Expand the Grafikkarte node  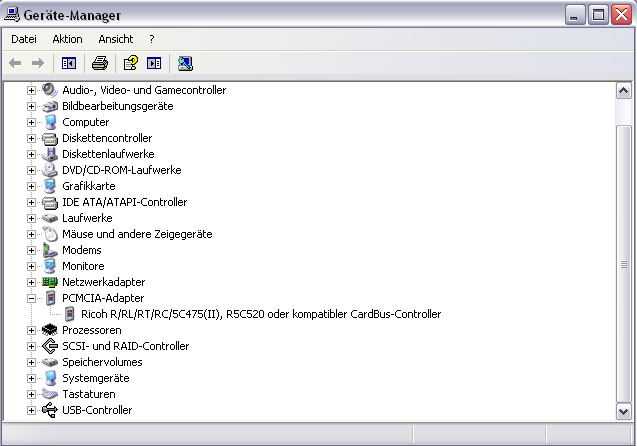[x=32, y=186]
